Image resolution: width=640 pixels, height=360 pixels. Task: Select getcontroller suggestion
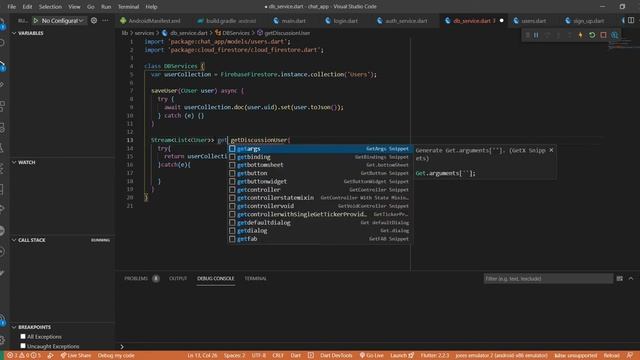pyautogui.click(x=320, y=190)
